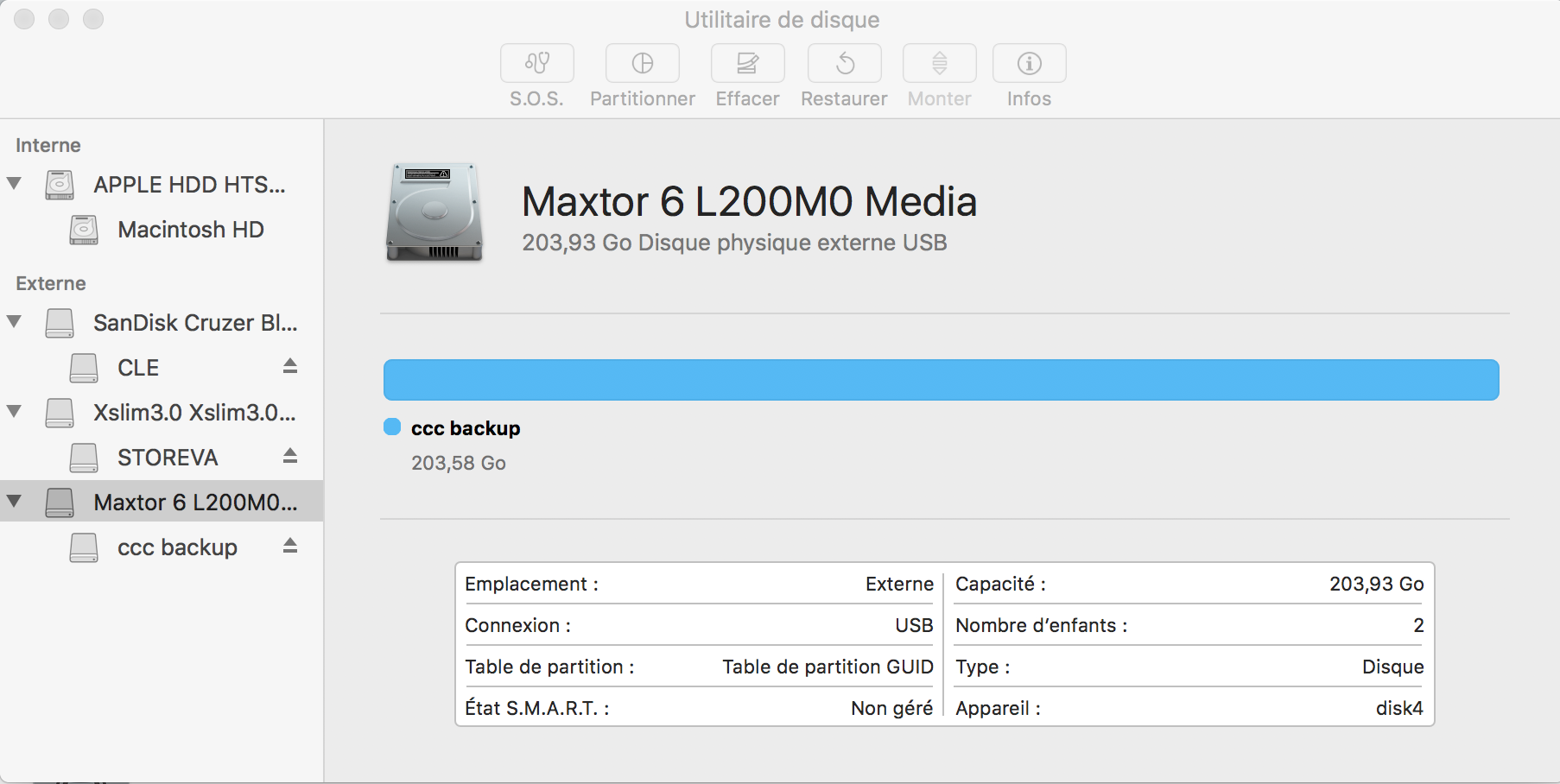This screenshot has height=784, width=1560.
Task: Collapse the APPLE HDD HTS disk
Action: [15, 184]
